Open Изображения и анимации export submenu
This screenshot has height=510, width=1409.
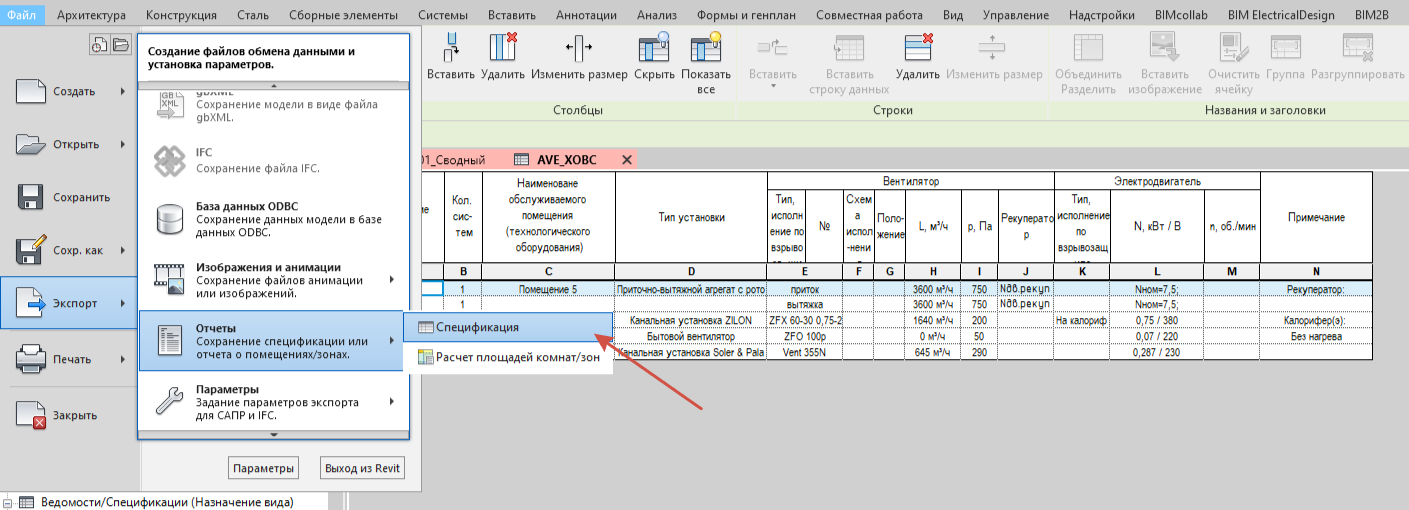point(274,279)
